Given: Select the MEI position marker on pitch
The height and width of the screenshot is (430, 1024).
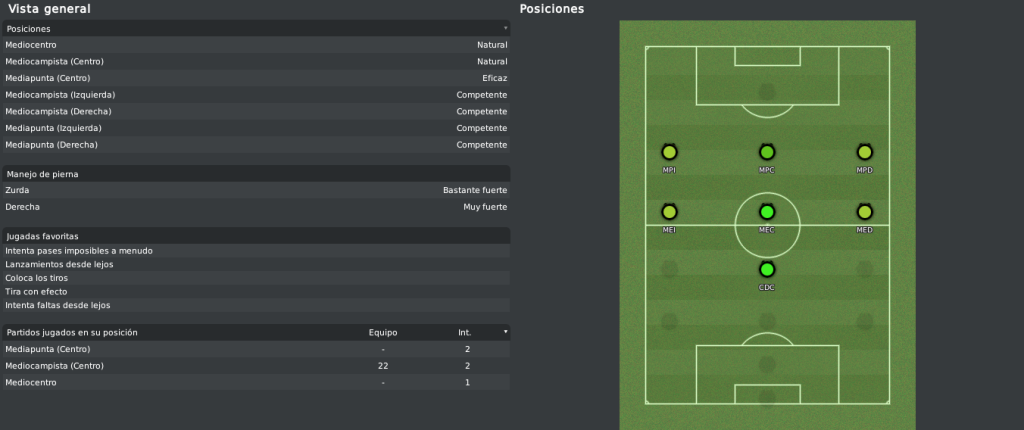Looking at the screenshot, I should click(x=669, y=212).
